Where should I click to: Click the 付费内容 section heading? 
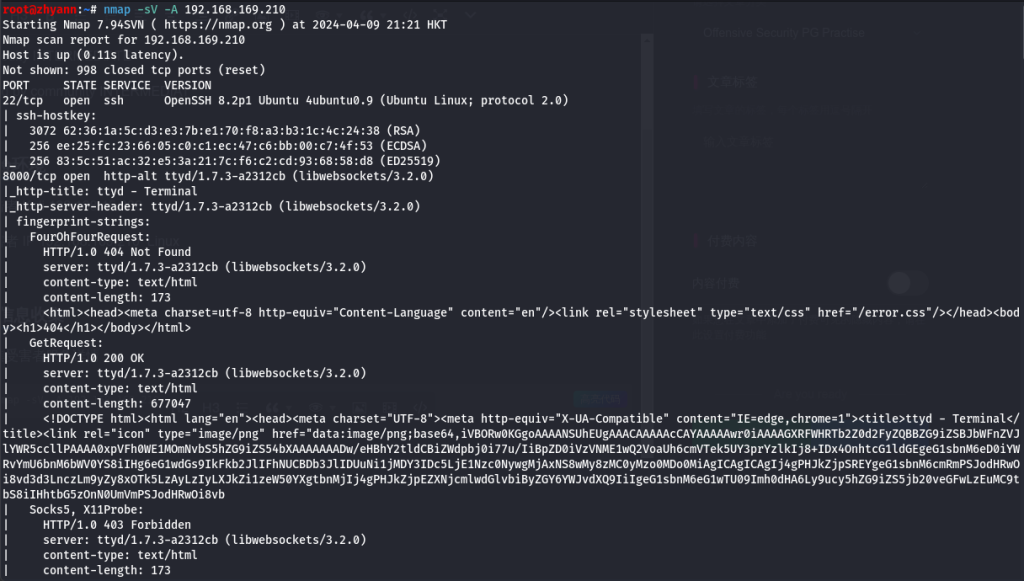(x=732, y=242)
